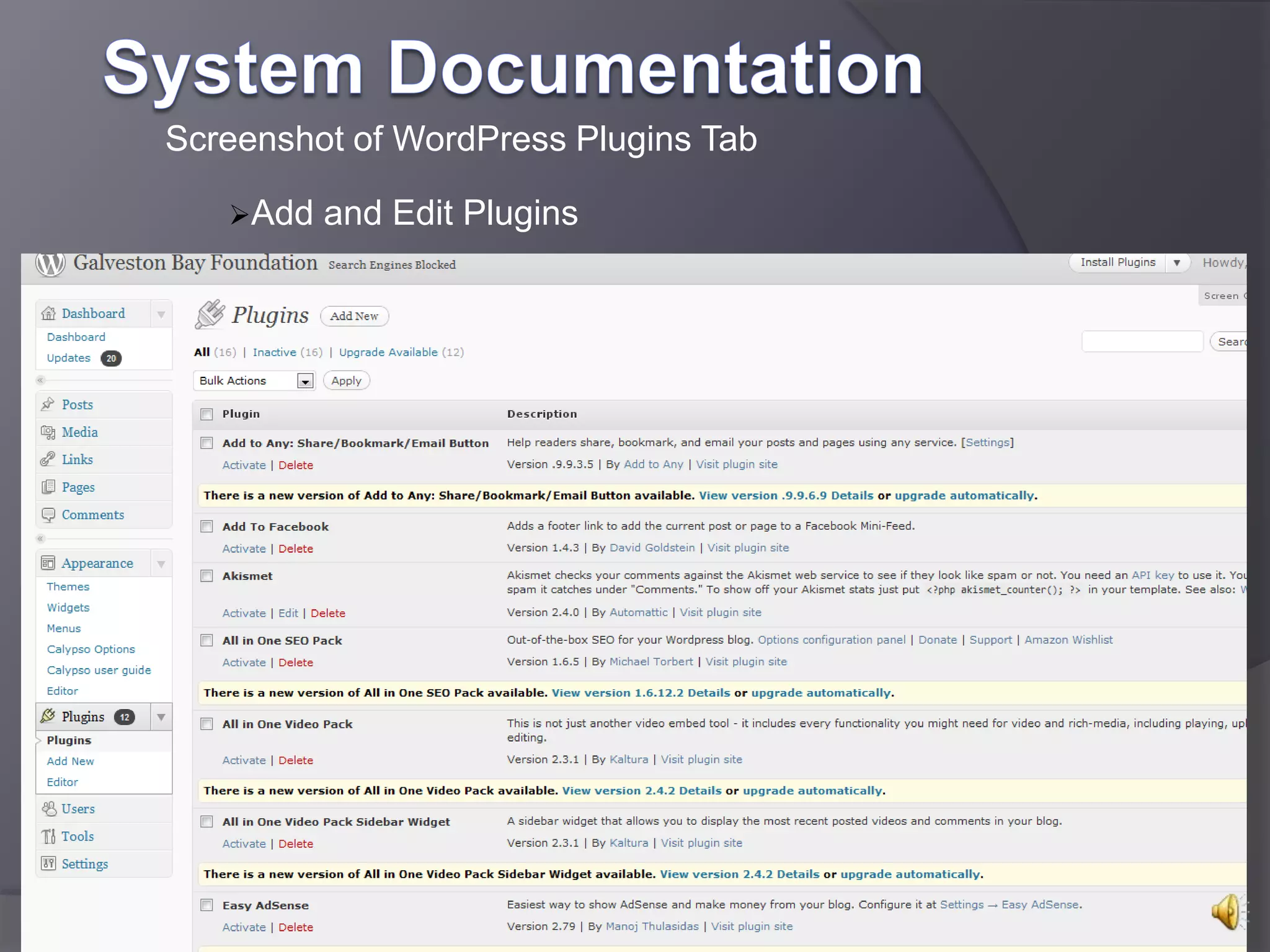Screen dimensions: 1270x952
Task: Open Kaltura author link for Video Pack
Action: point(629,759)
